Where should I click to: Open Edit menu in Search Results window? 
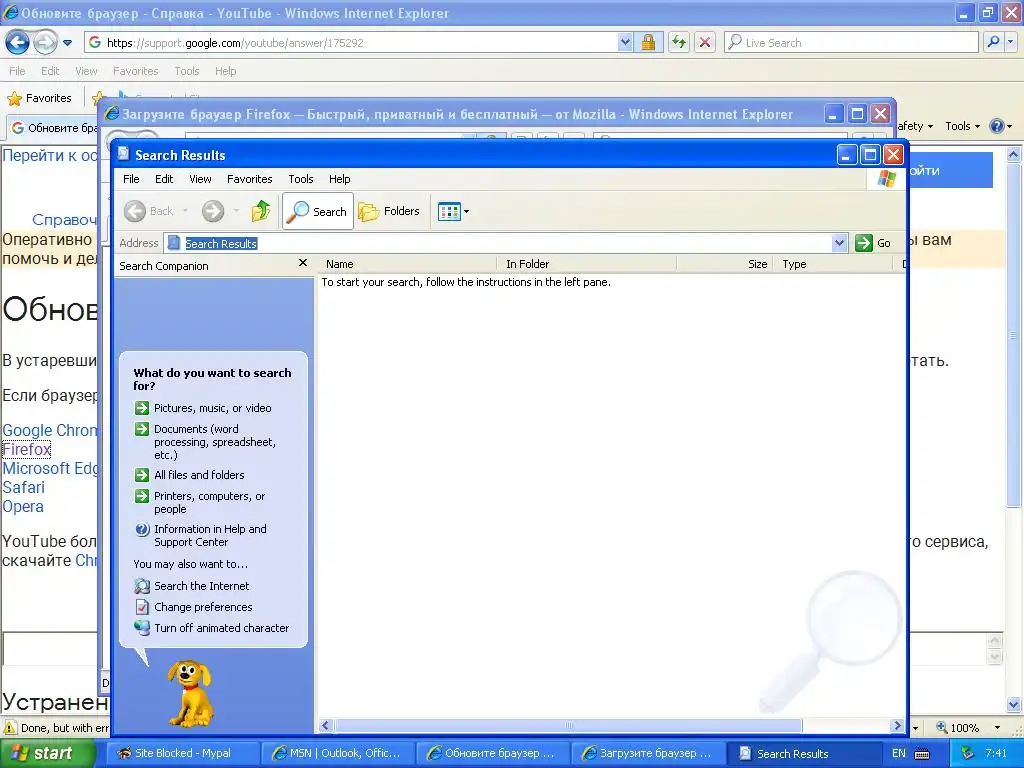tap(164, 179)
